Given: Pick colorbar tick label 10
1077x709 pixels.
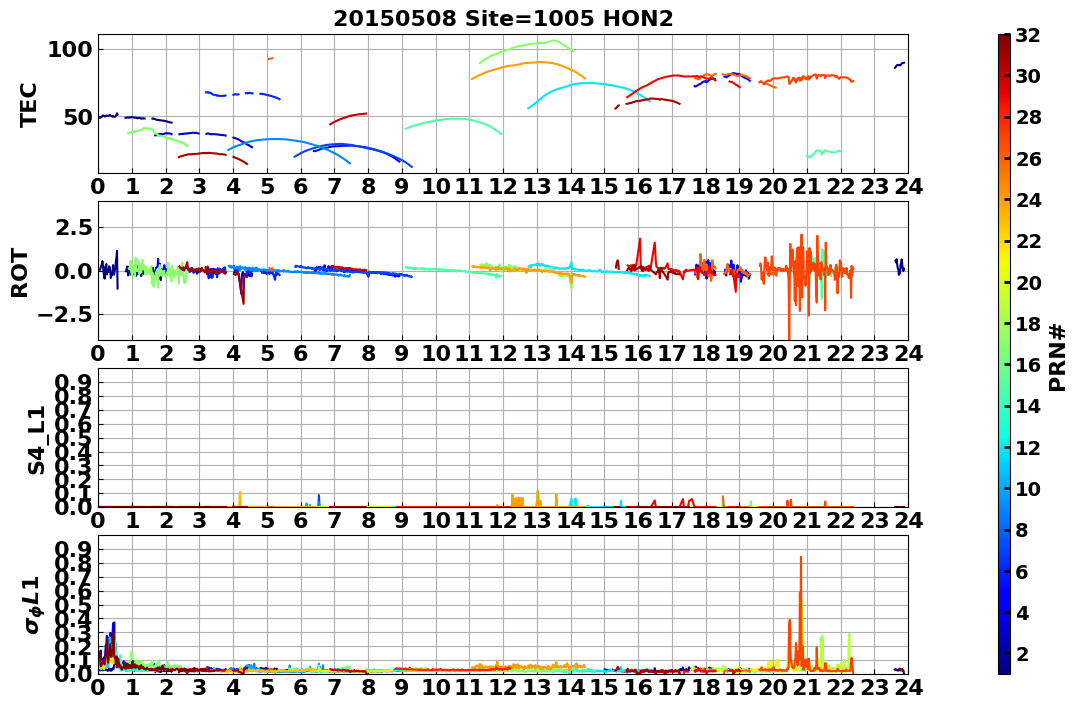Looking at the screenshot, I should tap(1028, 488).
